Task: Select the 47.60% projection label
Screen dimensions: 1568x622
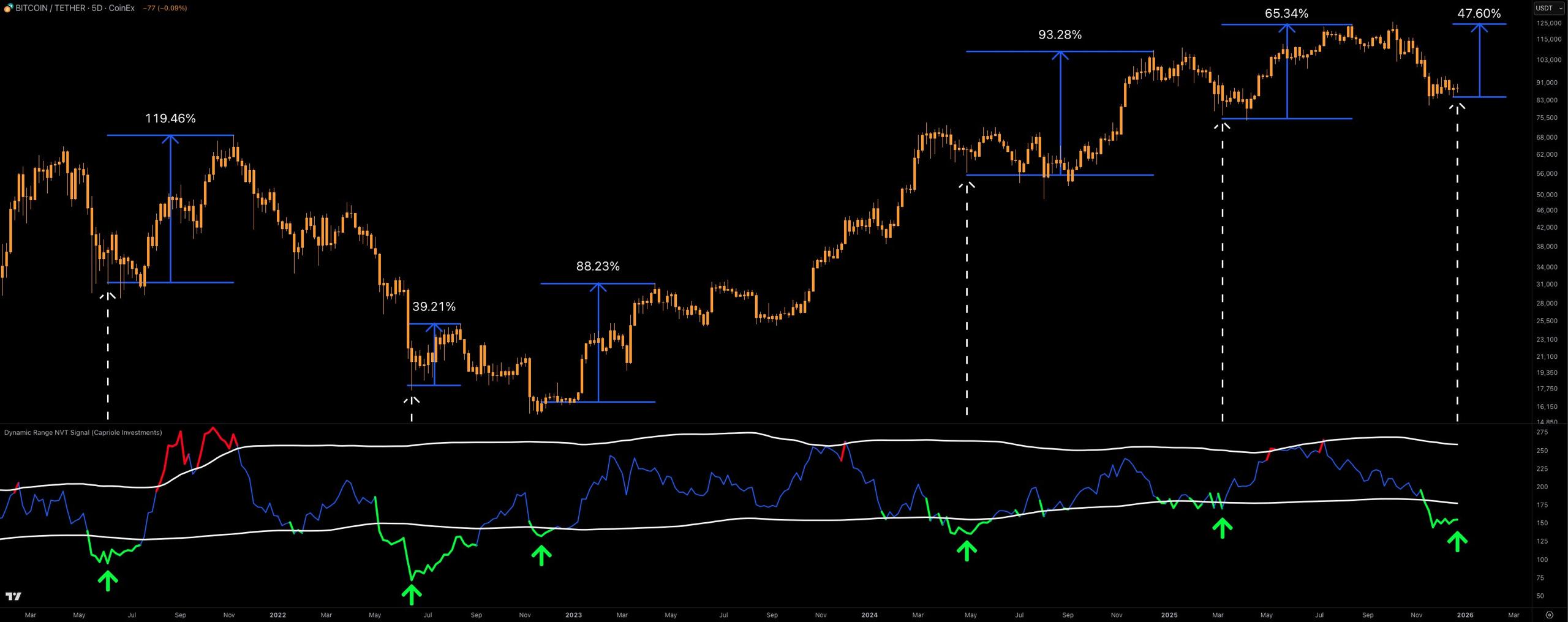Action: click(x=1479, y=13)
